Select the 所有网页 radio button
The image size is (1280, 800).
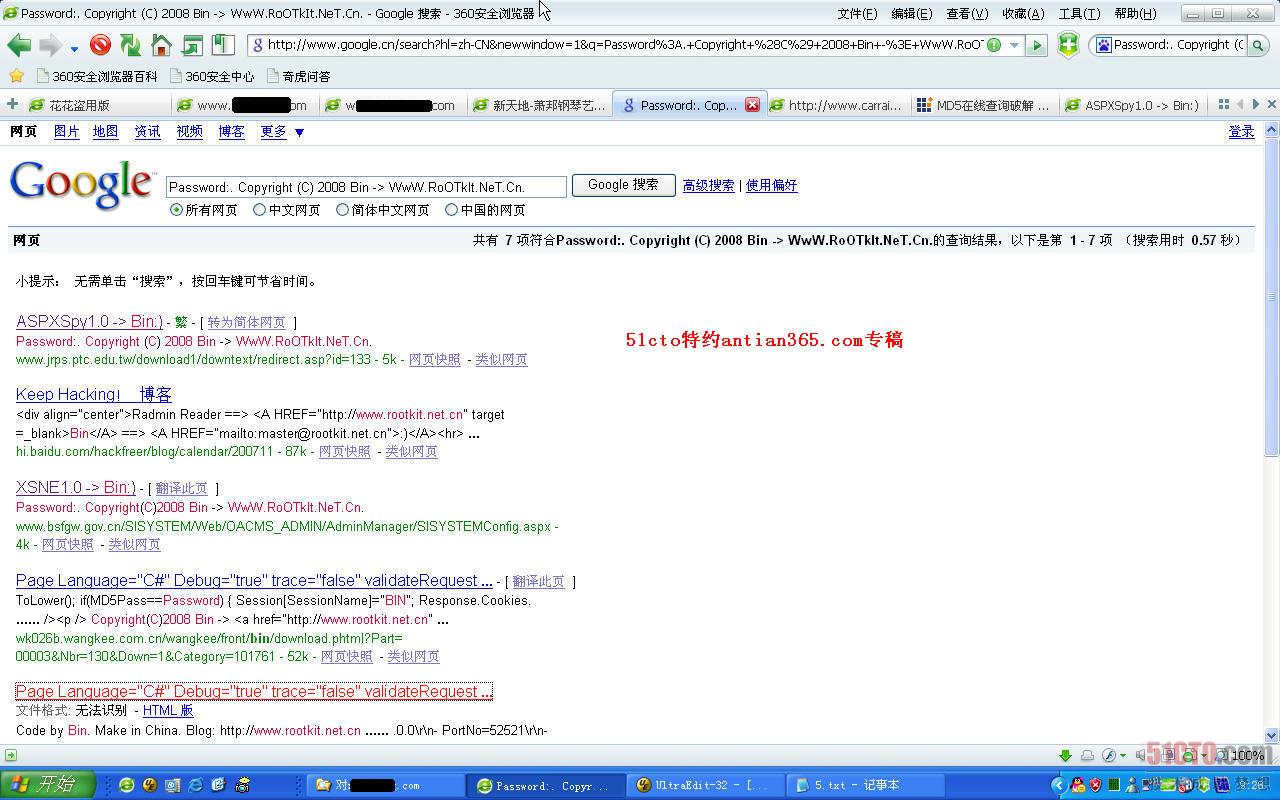tap(176, 210)
